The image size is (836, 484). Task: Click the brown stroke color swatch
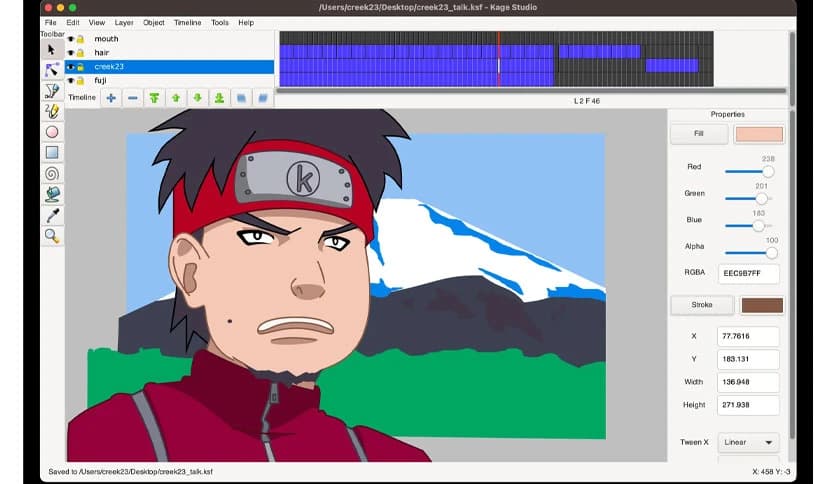click(x=760, y=305)
